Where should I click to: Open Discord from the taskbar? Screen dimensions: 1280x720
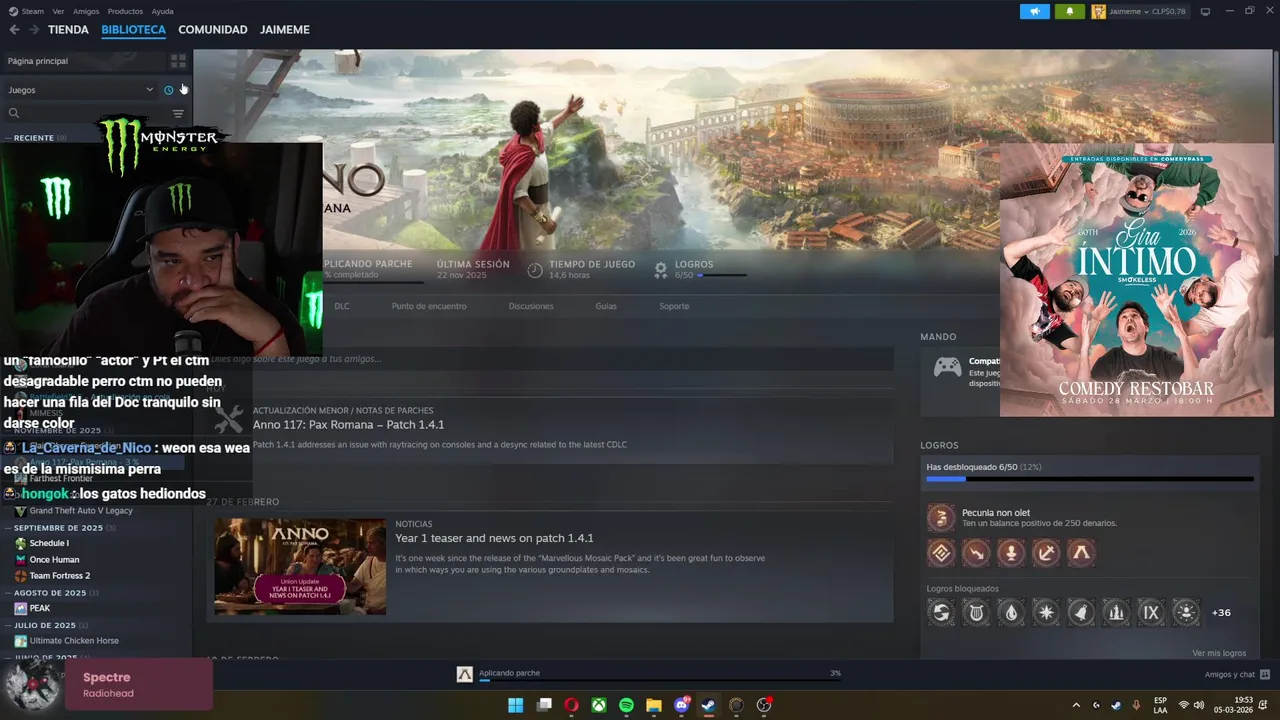682,705
